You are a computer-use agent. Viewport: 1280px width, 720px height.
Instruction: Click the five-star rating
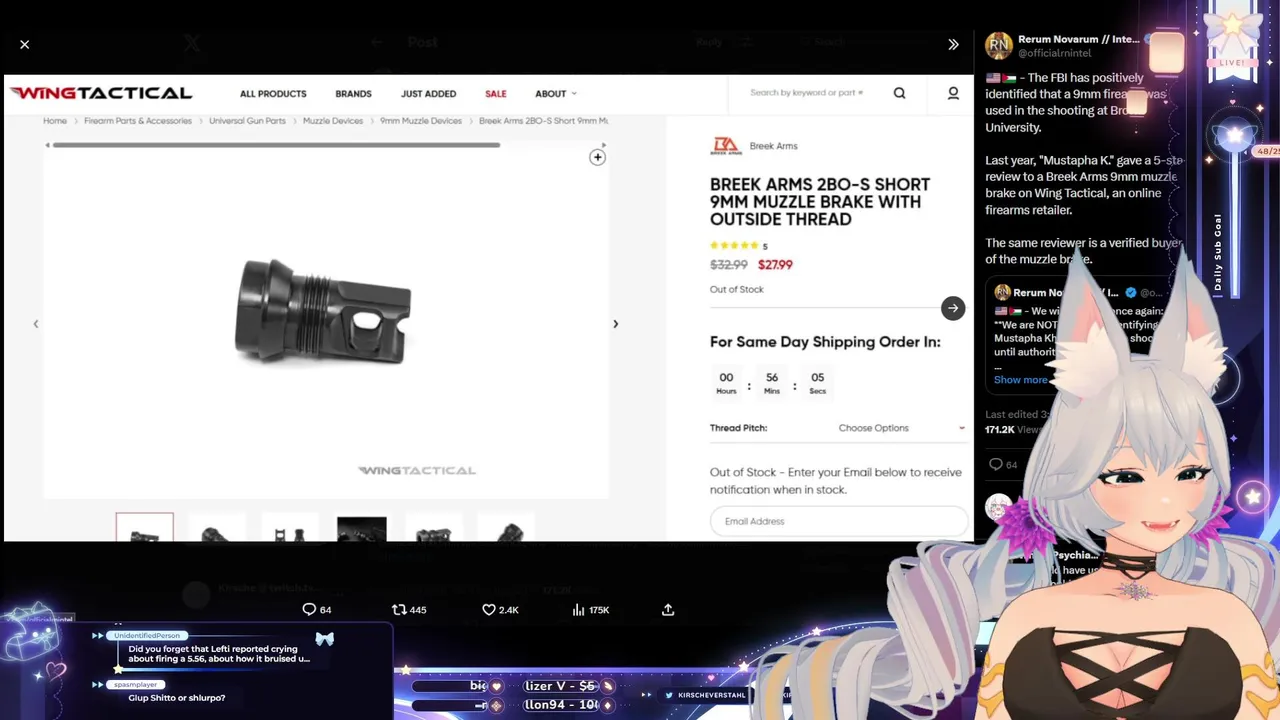[735, 246]
